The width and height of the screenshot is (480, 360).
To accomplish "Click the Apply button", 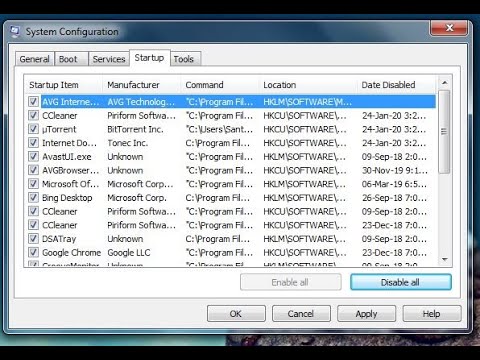I will (x=366, y=314).
